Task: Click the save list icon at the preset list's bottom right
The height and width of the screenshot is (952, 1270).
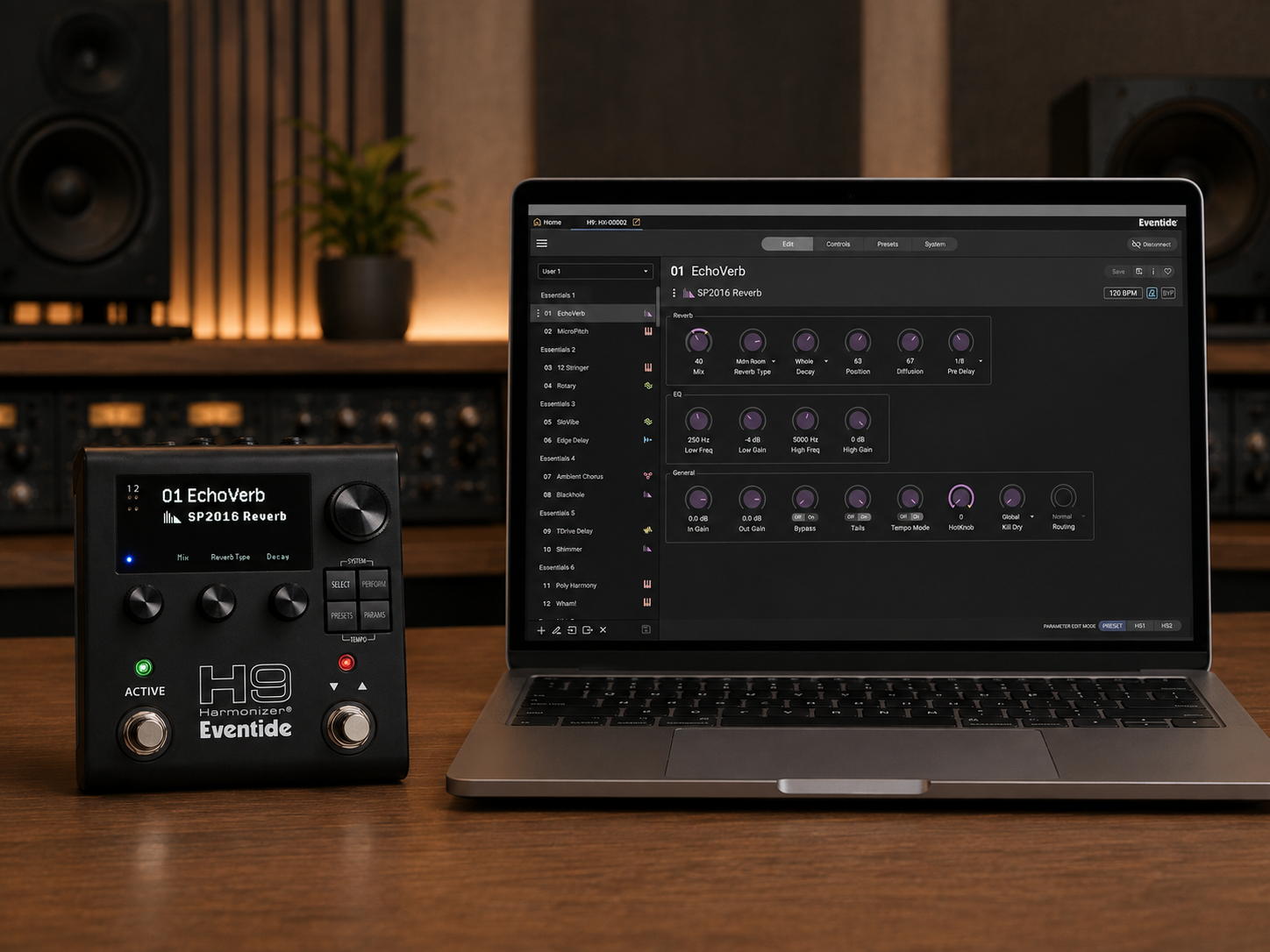Action: point(646,630)
